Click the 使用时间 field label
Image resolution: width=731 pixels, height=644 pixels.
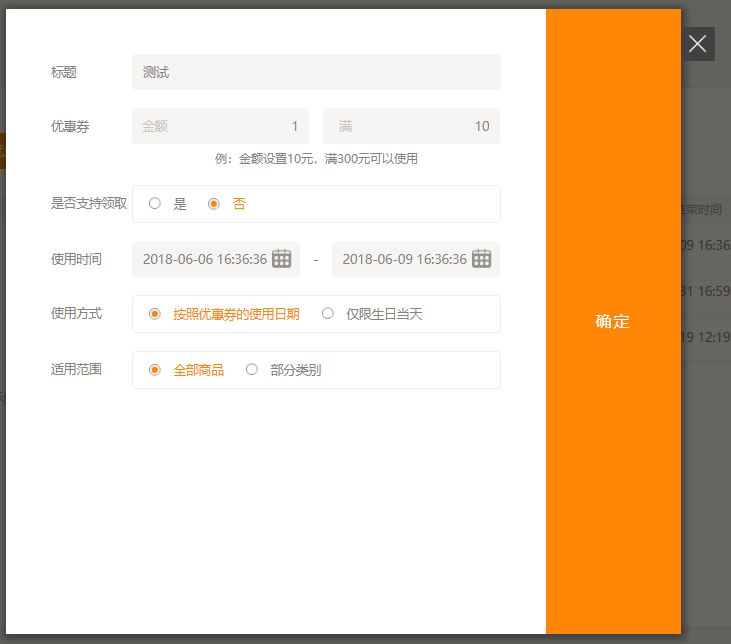(76, 259)
